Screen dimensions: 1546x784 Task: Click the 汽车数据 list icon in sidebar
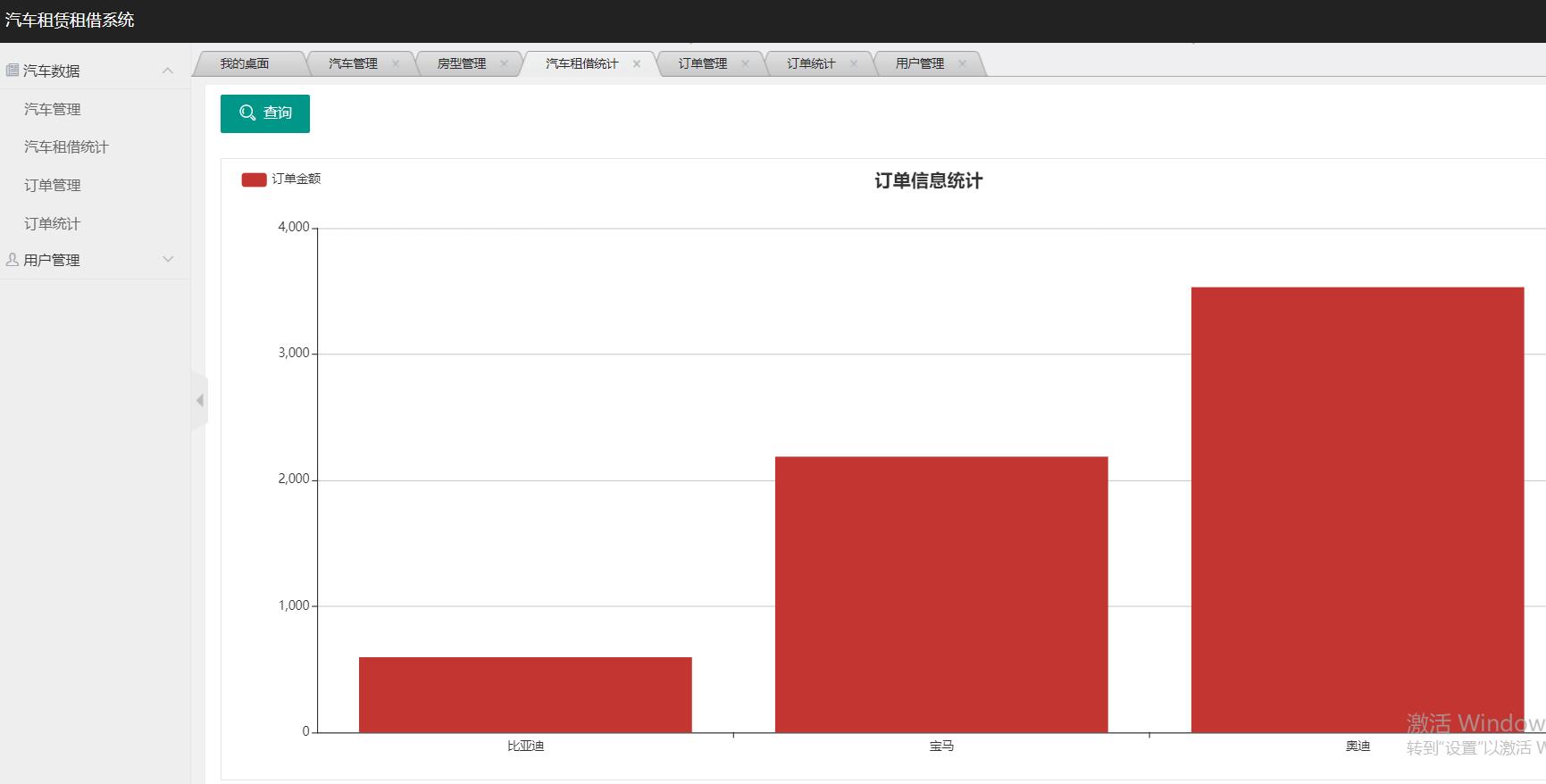tap(13, 71)
